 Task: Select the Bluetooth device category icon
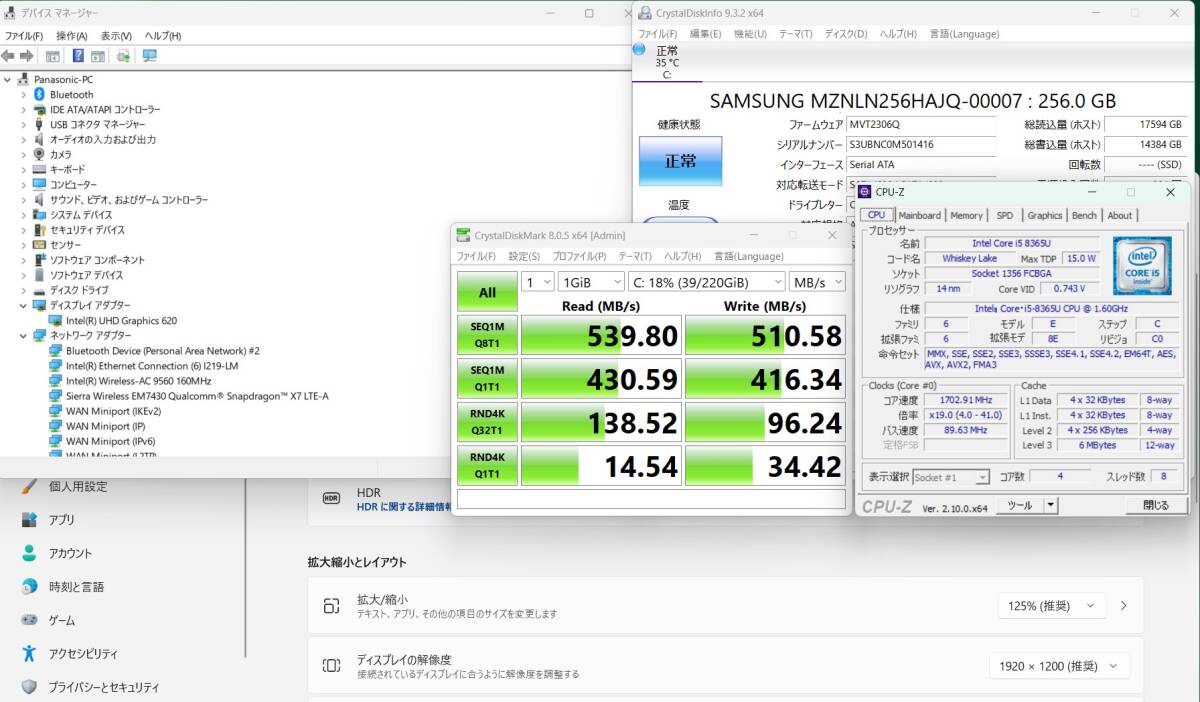(x=40, y=94)
